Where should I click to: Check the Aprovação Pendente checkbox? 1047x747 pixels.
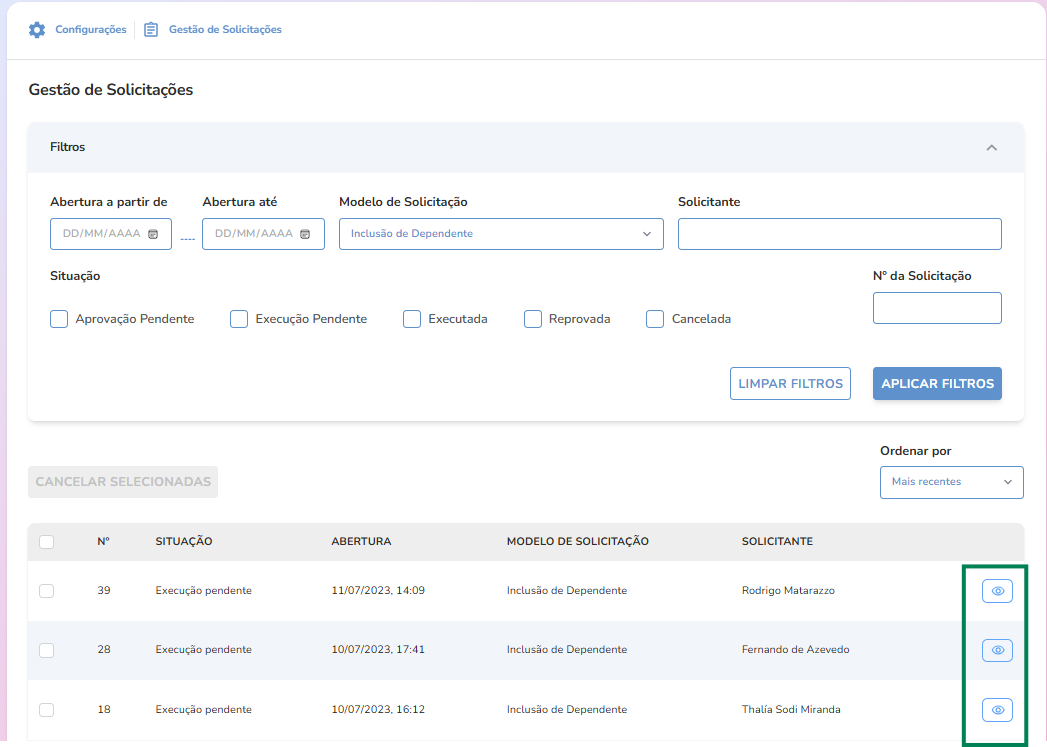(x=59, y=319)
